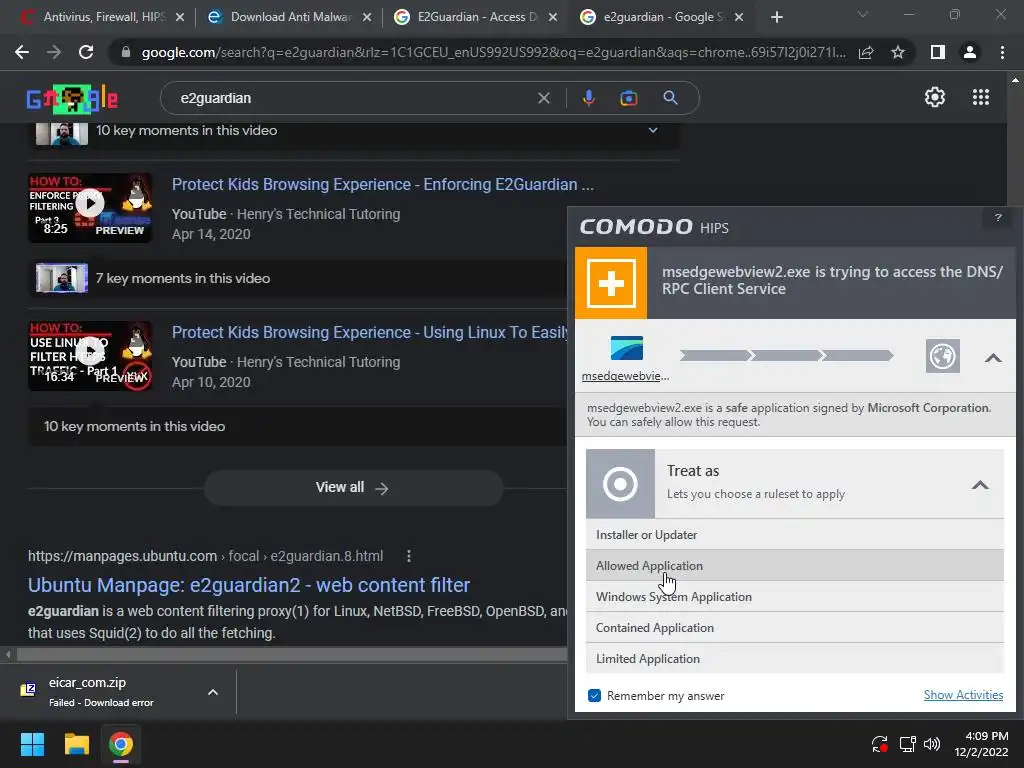Select Contained Application ruleset
This screenshot has height=768, width=1024.
[795, 628]
